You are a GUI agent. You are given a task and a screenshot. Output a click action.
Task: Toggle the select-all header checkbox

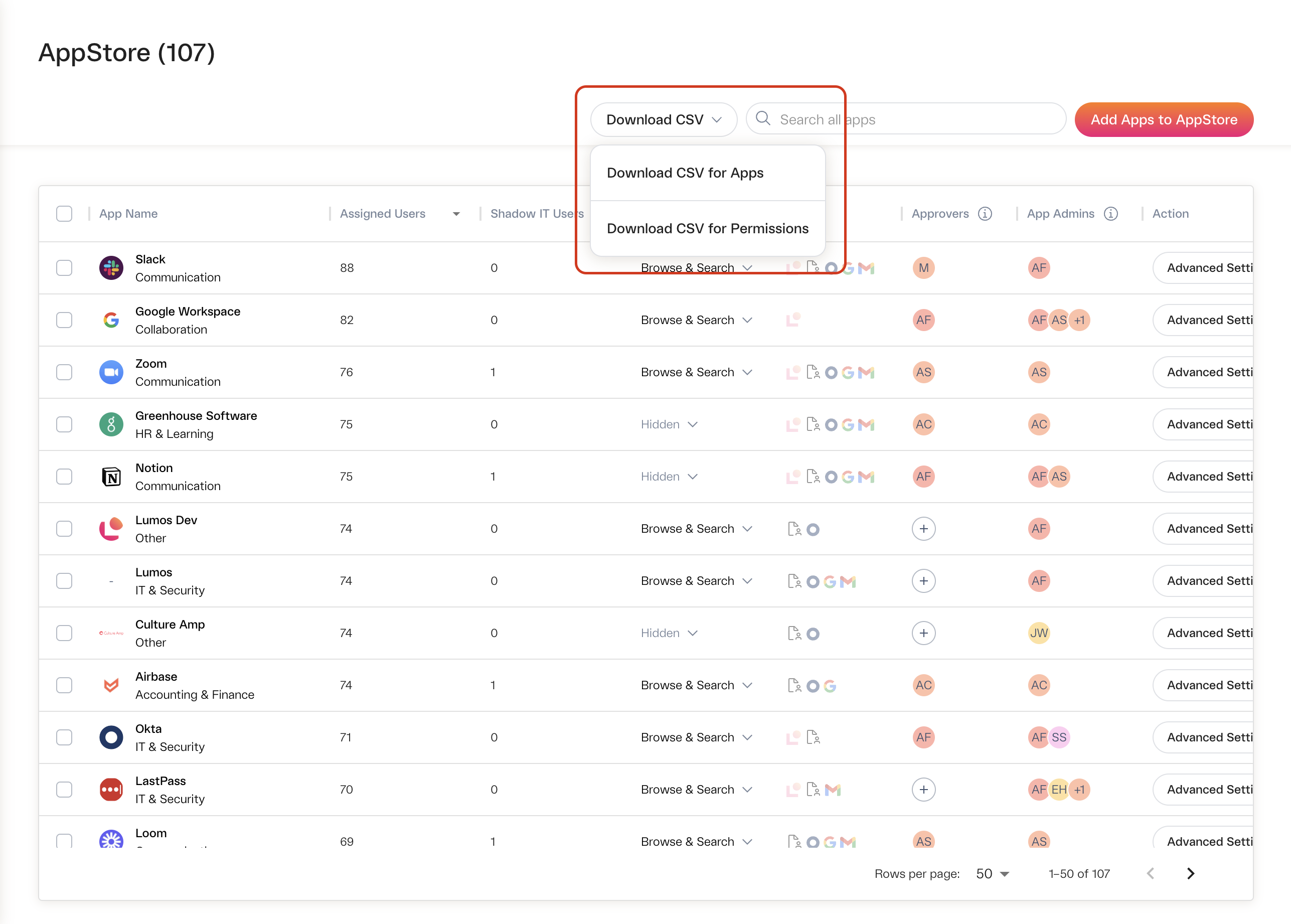click(x=64, y=214)
